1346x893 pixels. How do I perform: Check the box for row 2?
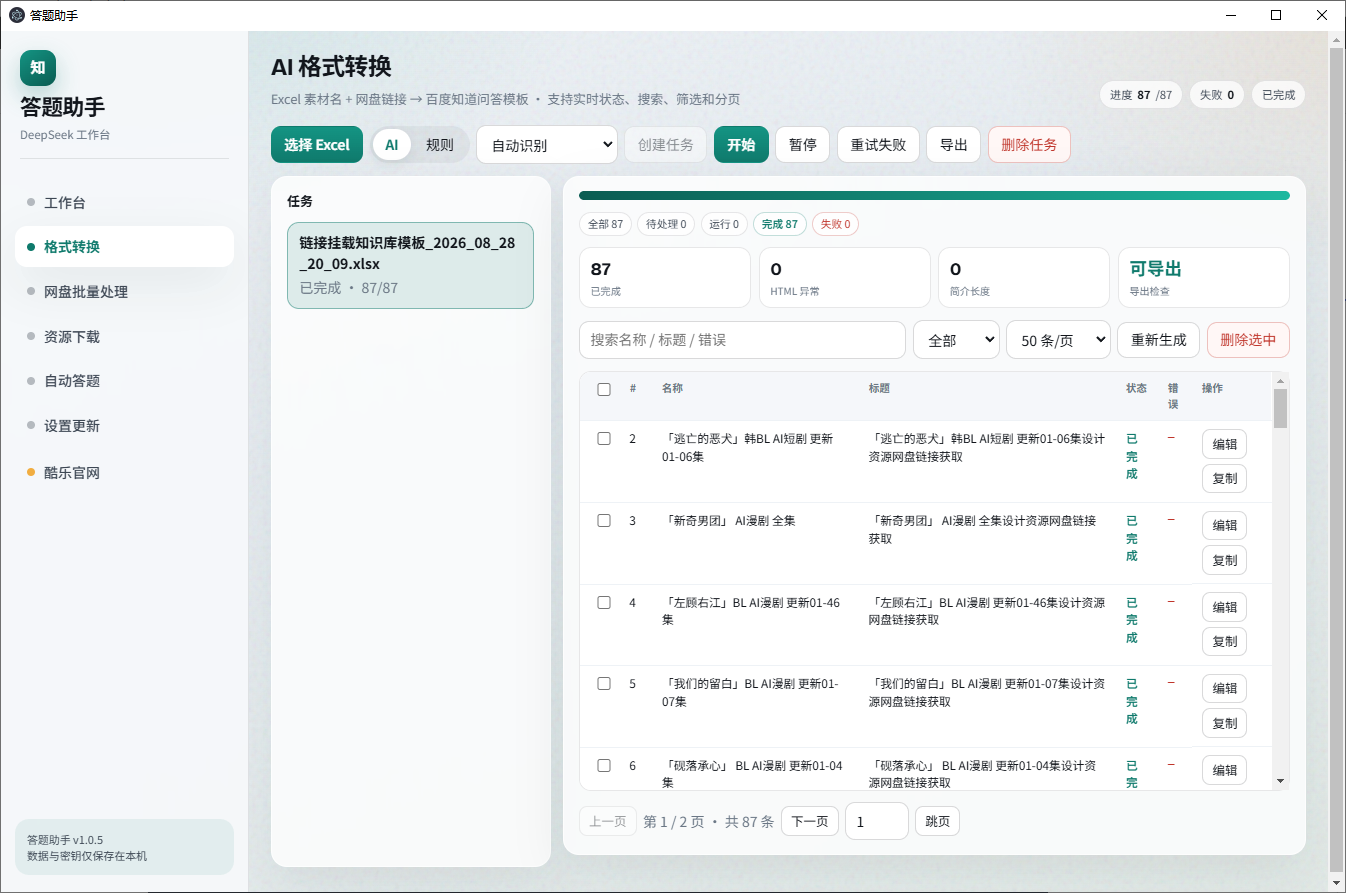(604, 438)
